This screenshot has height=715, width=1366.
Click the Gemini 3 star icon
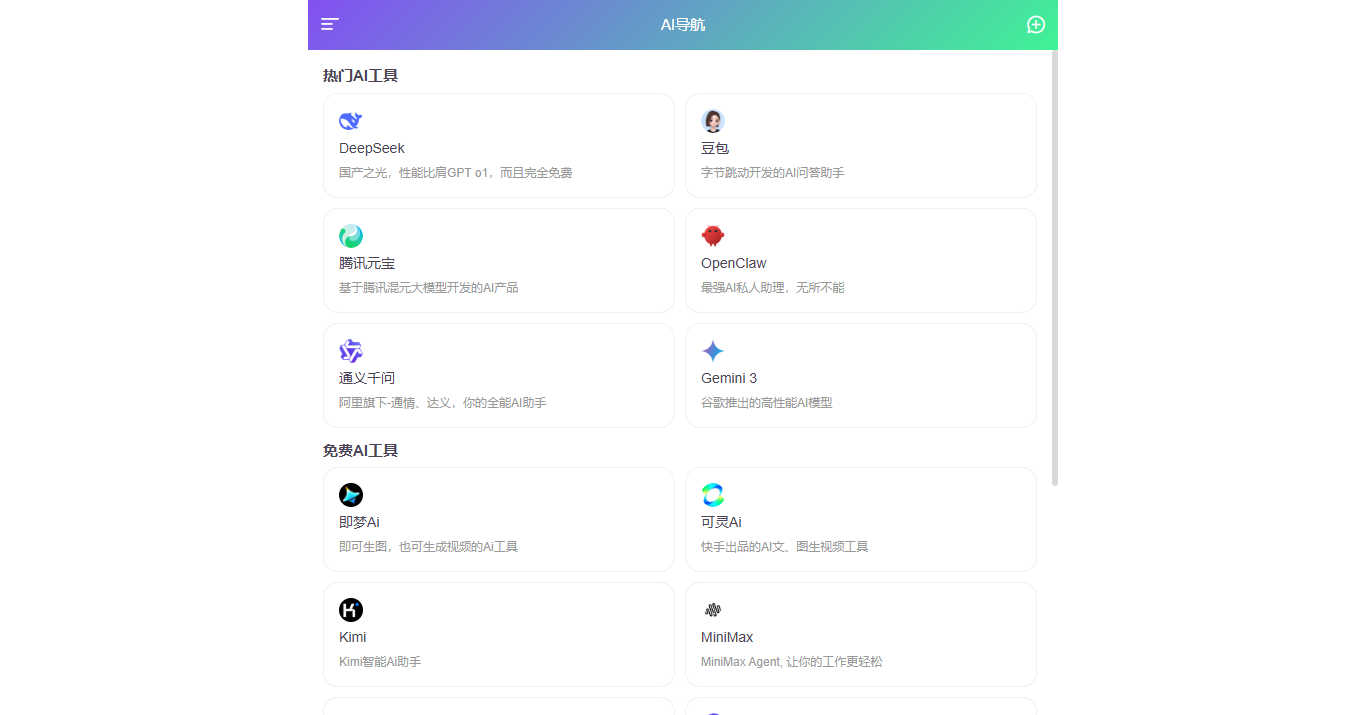point(713,351)
